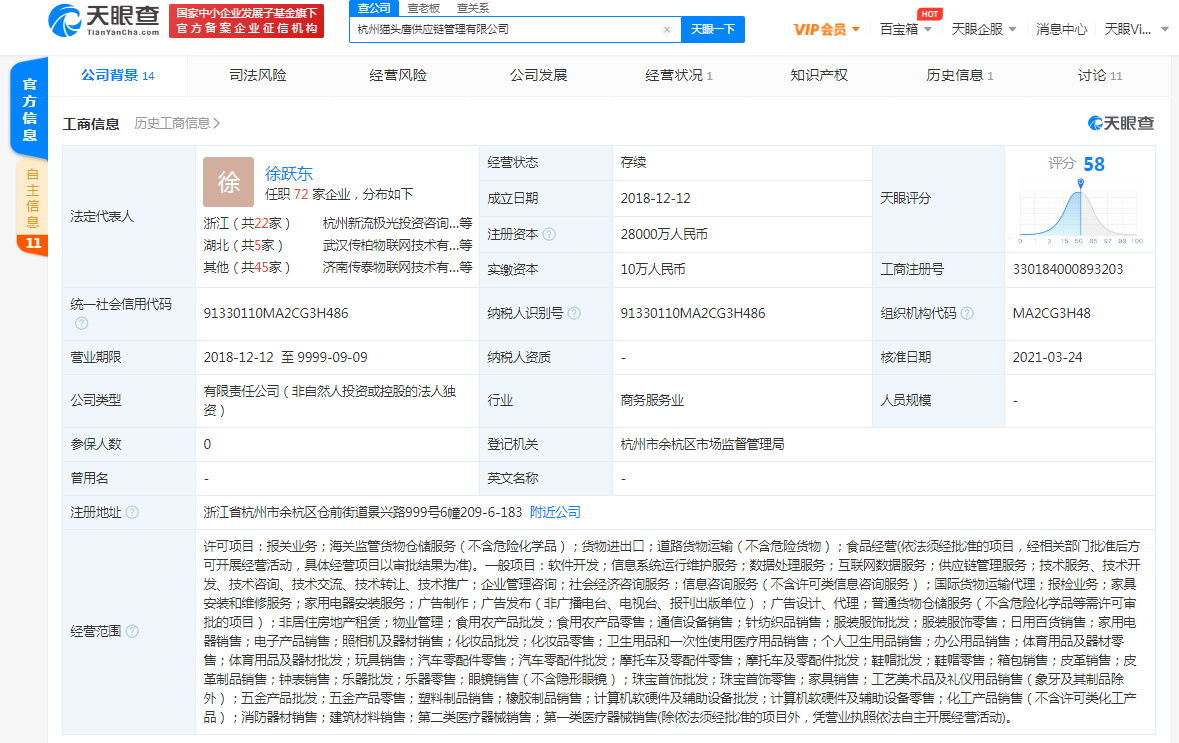Image resolution: width=1179 pixels, height=743 pixels.
Task: Click the 其他(共45家) entry
Action: (x=247, y=267)
